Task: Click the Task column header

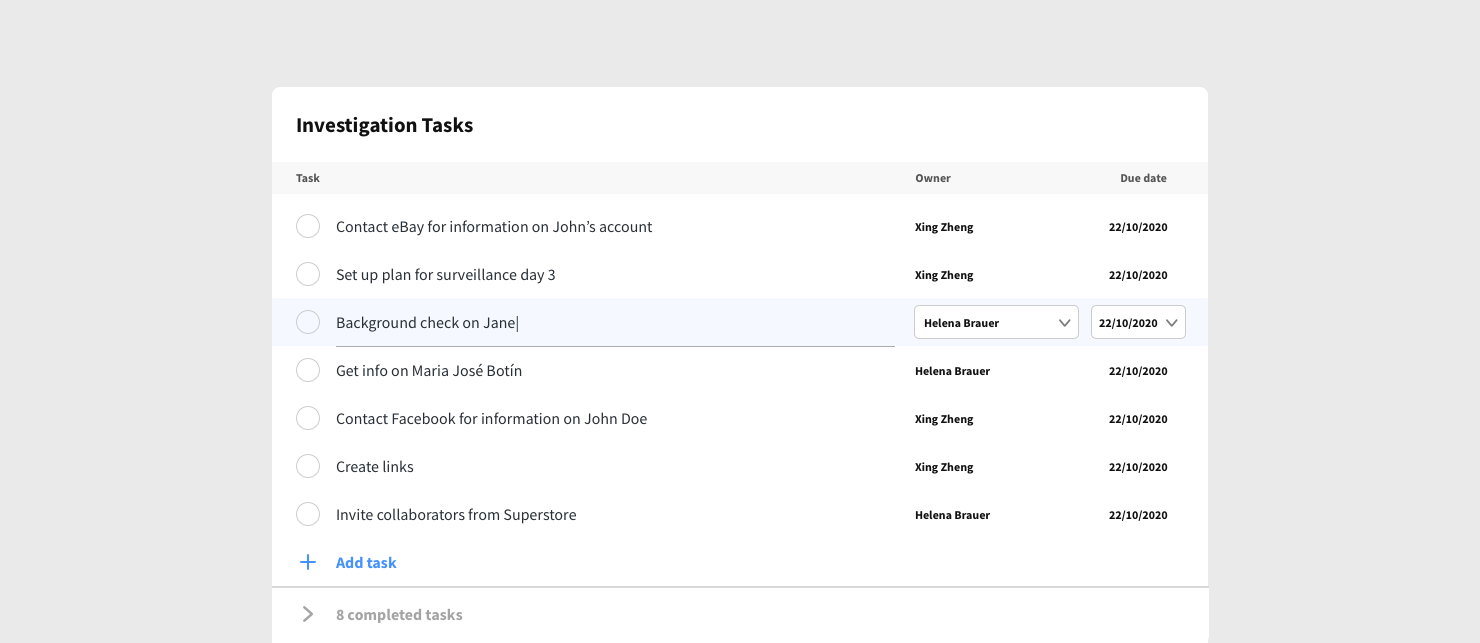Action: tap(308, 178)
